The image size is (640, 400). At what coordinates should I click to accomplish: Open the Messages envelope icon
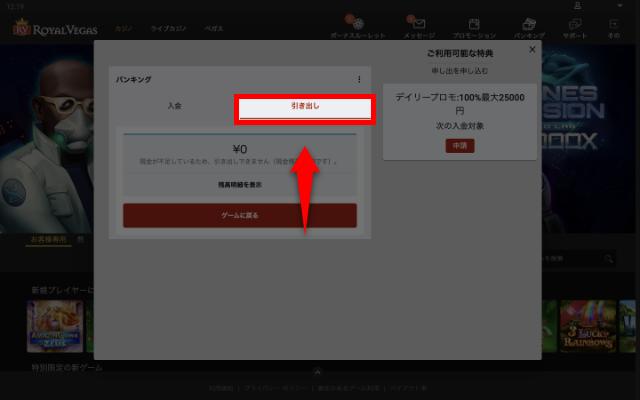(418, 26)
